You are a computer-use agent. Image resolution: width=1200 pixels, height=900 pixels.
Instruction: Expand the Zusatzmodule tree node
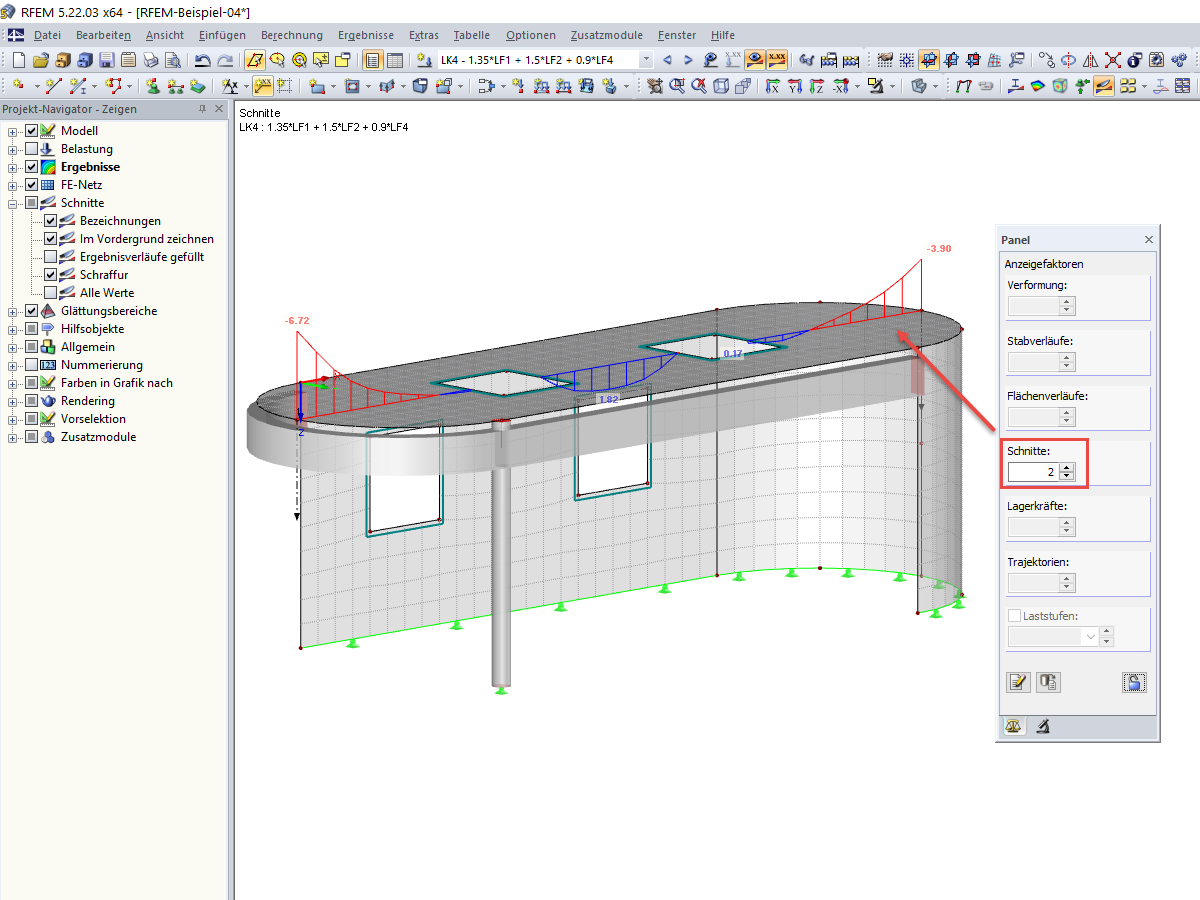[13, 437]
